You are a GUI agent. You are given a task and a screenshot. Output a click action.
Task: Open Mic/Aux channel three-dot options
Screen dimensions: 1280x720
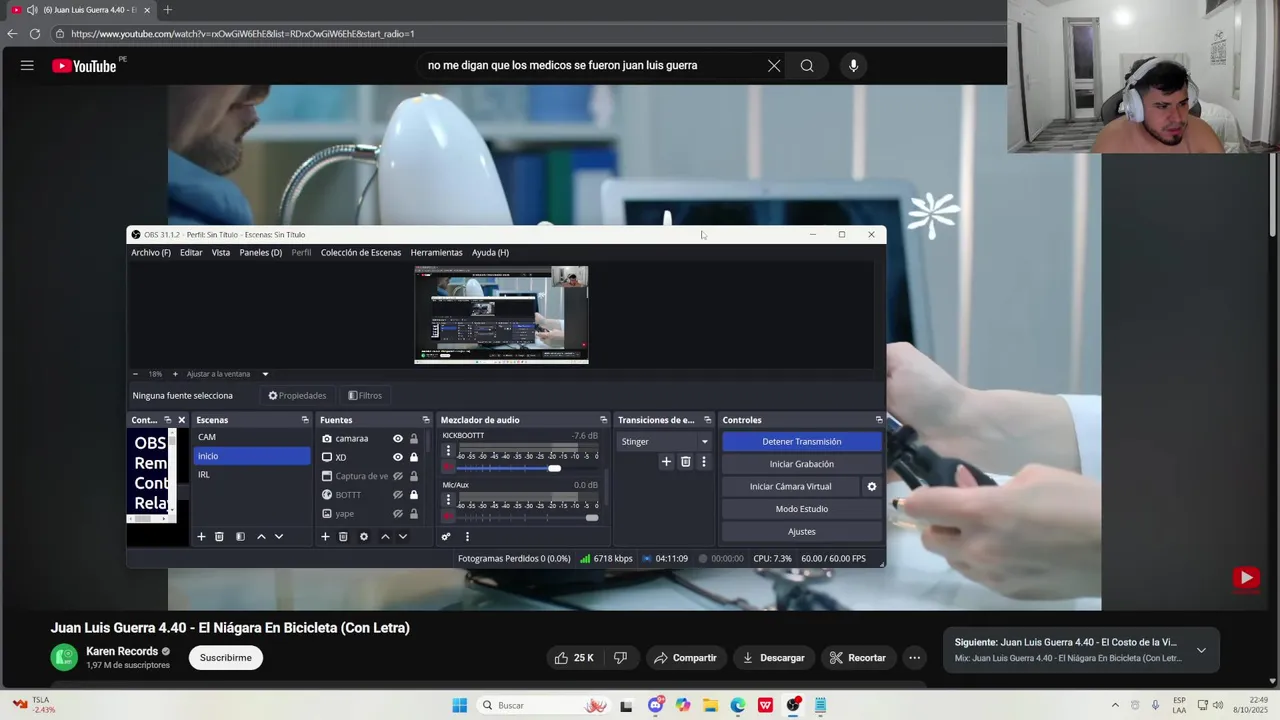tap(448, 500)
